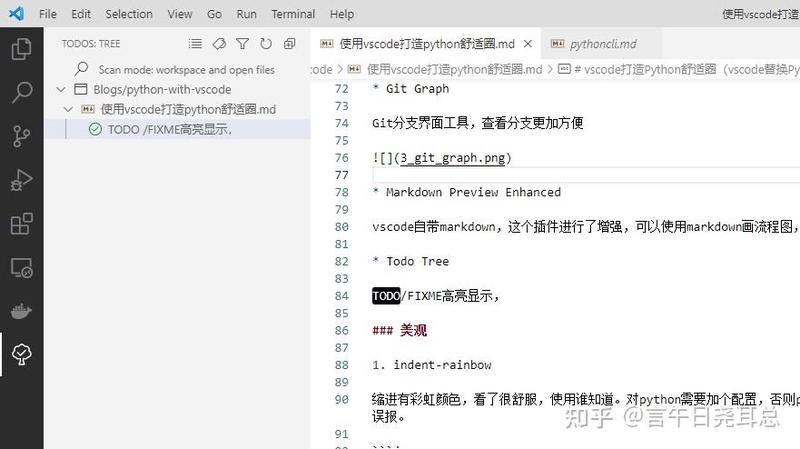The height and width of the screenshot is (449, 800).
Task: Open the Run and Debug view
Action: 21,180
